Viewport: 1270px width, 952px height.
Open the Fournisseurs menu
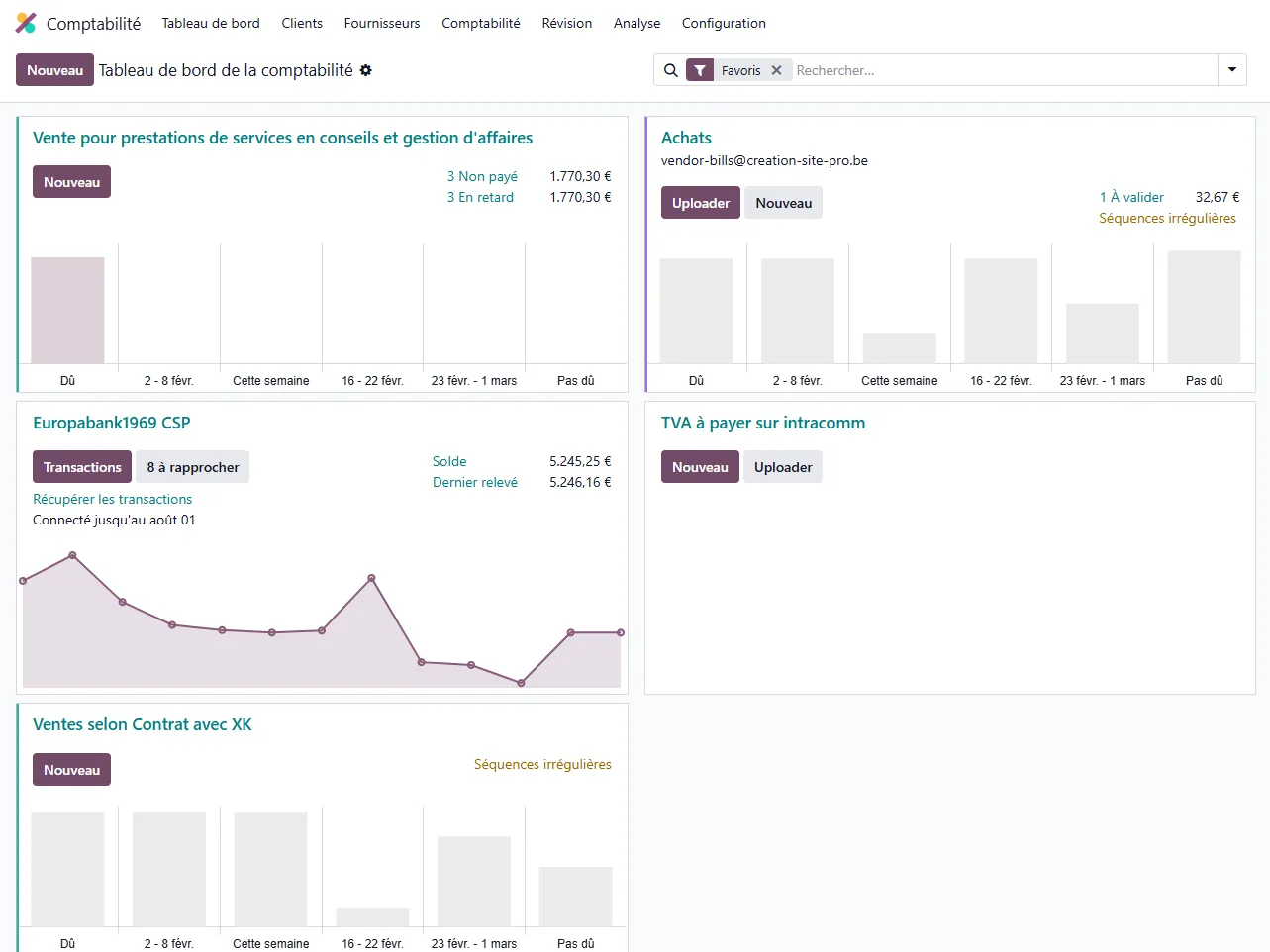pos(382,23)
